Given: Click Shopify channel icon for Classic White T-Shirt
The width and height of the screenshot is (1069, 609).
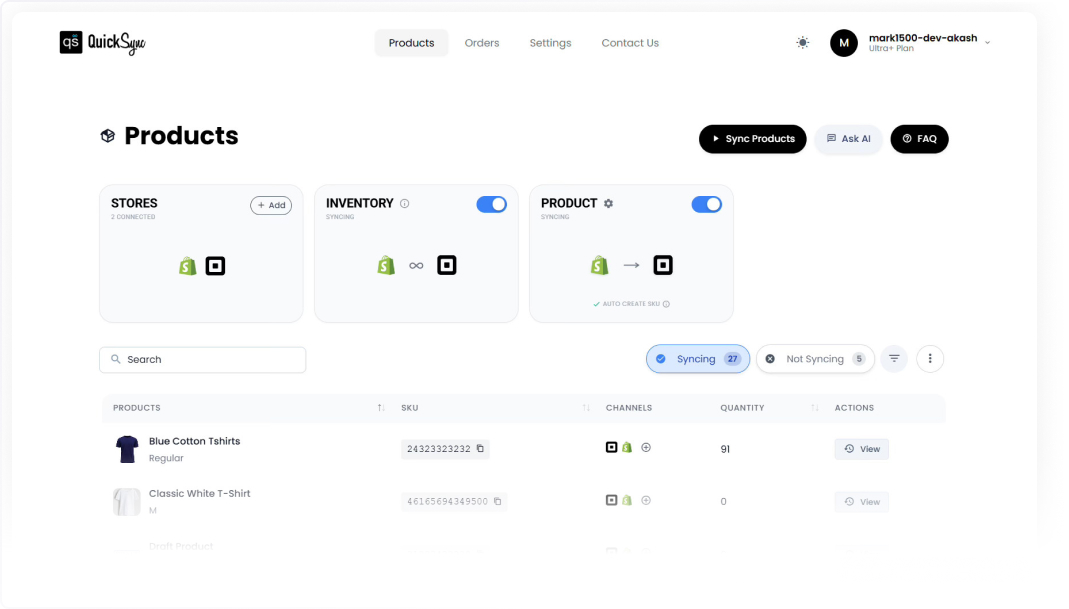Looking at the screenshot, I should 627,501.
